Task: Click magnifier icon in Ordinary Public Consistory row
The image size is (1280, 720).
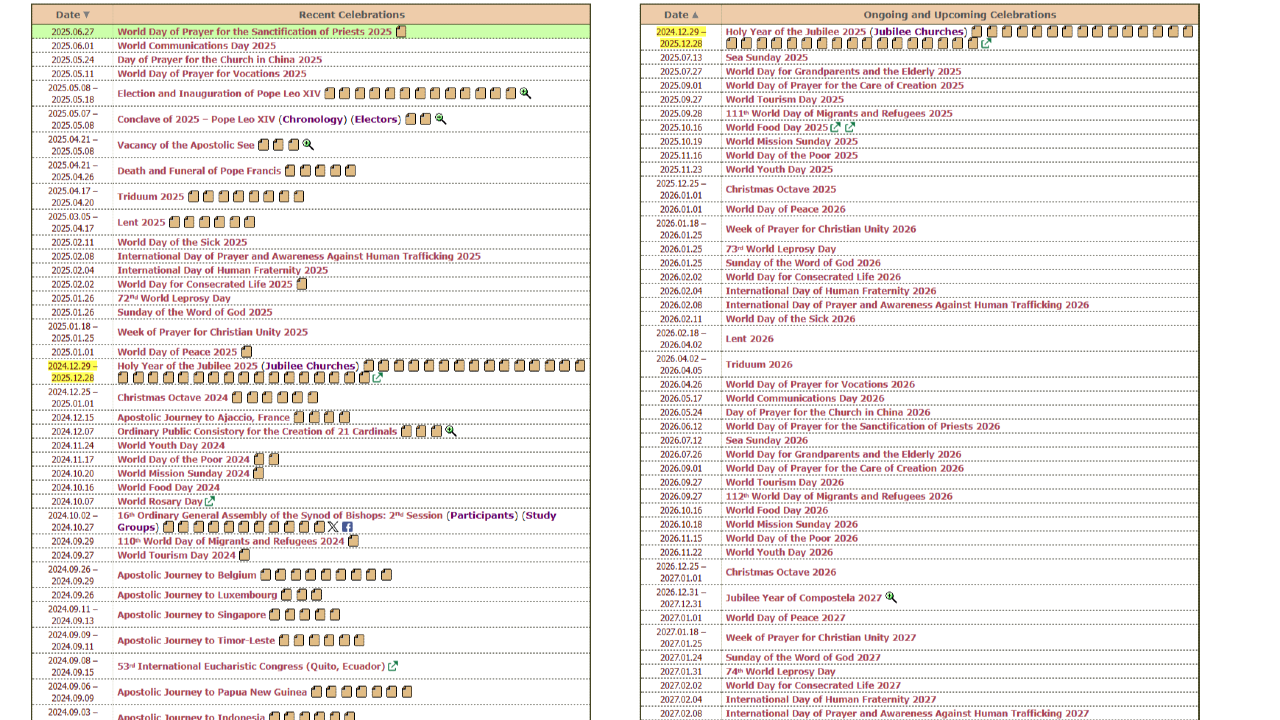Action: click(x=452, y=432)
